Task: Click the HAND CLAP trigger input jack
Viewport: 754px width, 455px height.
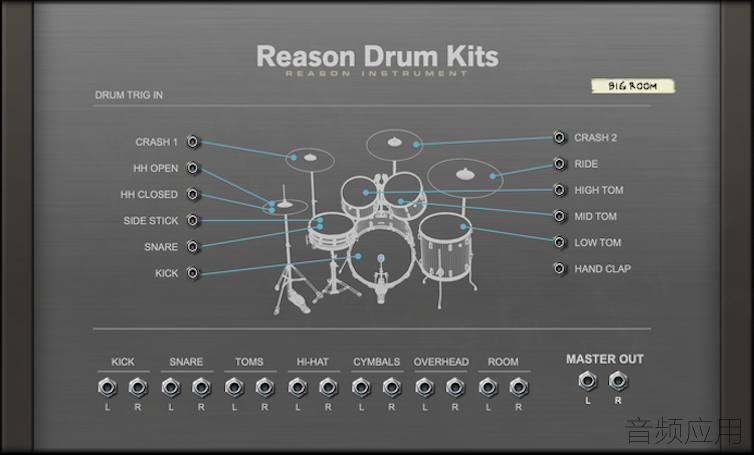Action: tap(559, 268)
